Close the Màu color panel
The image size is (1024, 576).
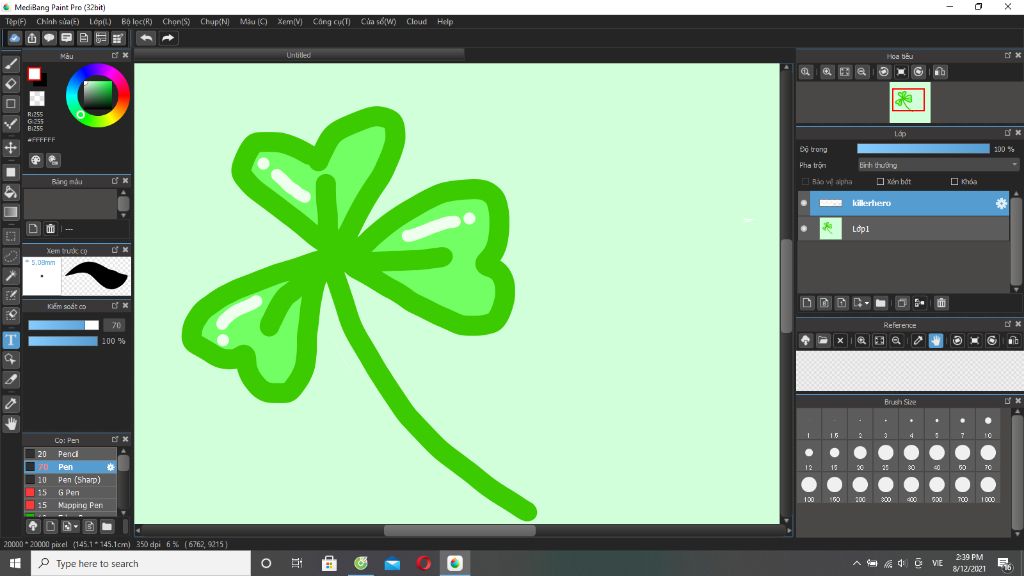coord(125,56)
